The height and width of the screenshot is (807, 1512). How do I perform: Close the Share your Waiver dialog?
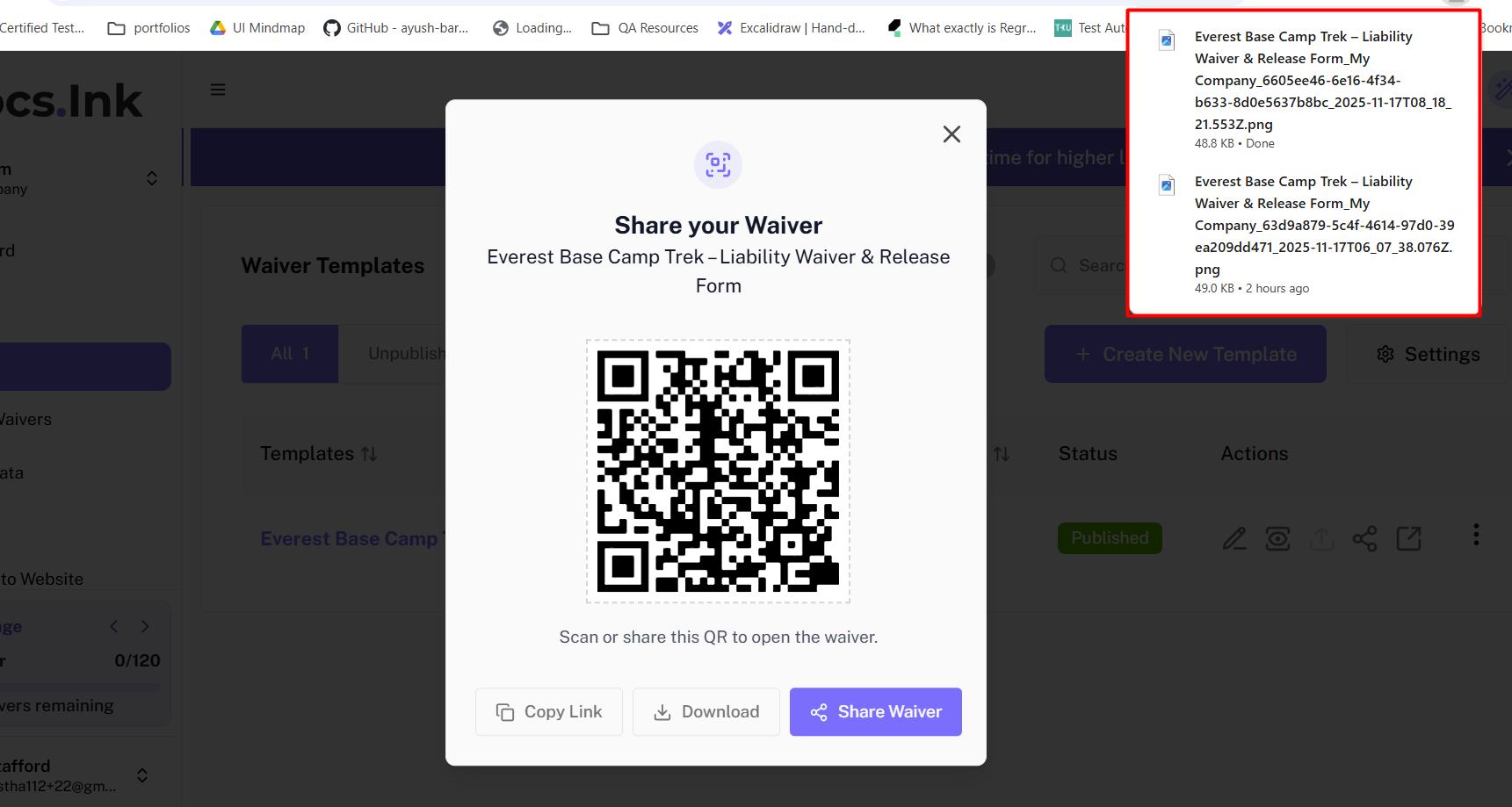[x=951, y=134]
